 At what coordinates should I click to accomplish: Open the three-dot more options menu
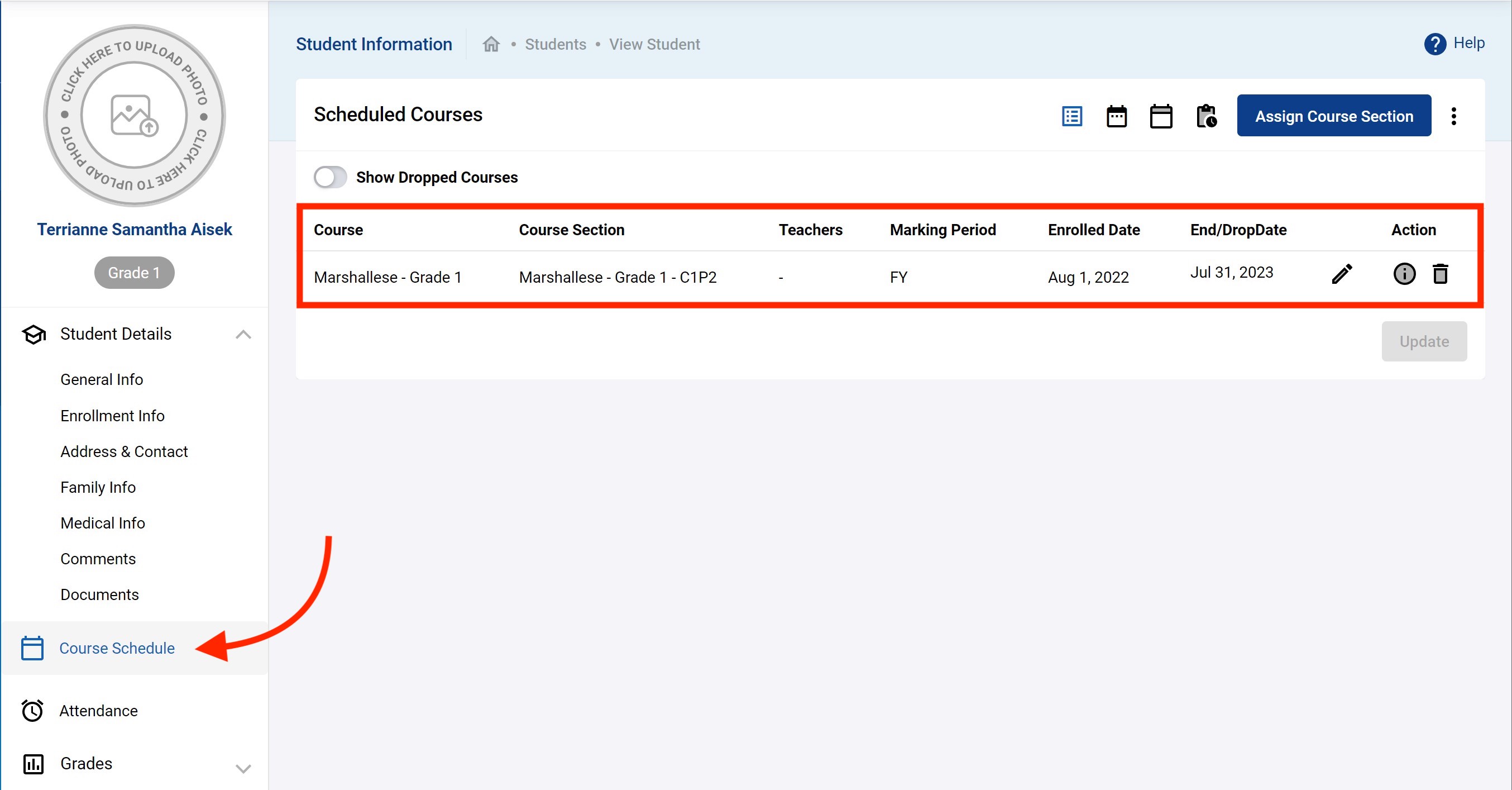1453,116
